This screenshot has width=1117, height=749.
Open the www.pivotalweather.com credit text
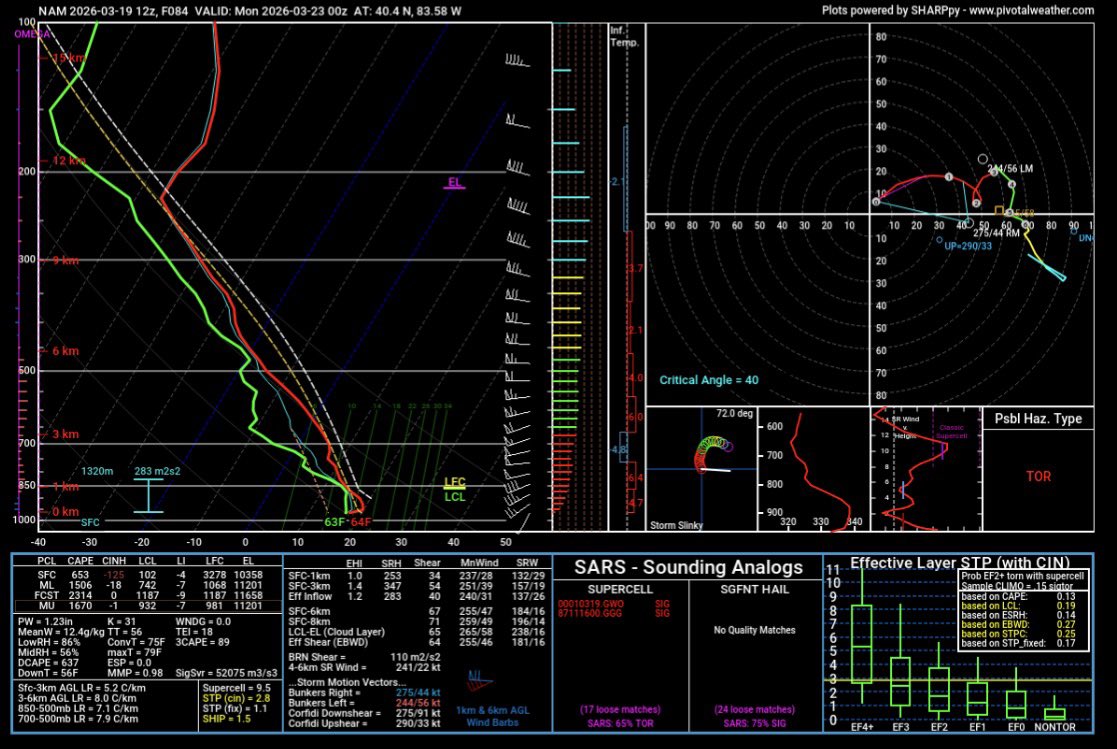[x=1032, y=10]
